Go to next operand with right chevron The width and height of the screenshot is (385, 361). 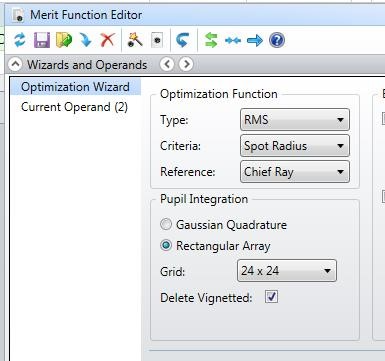click(186, 64)
